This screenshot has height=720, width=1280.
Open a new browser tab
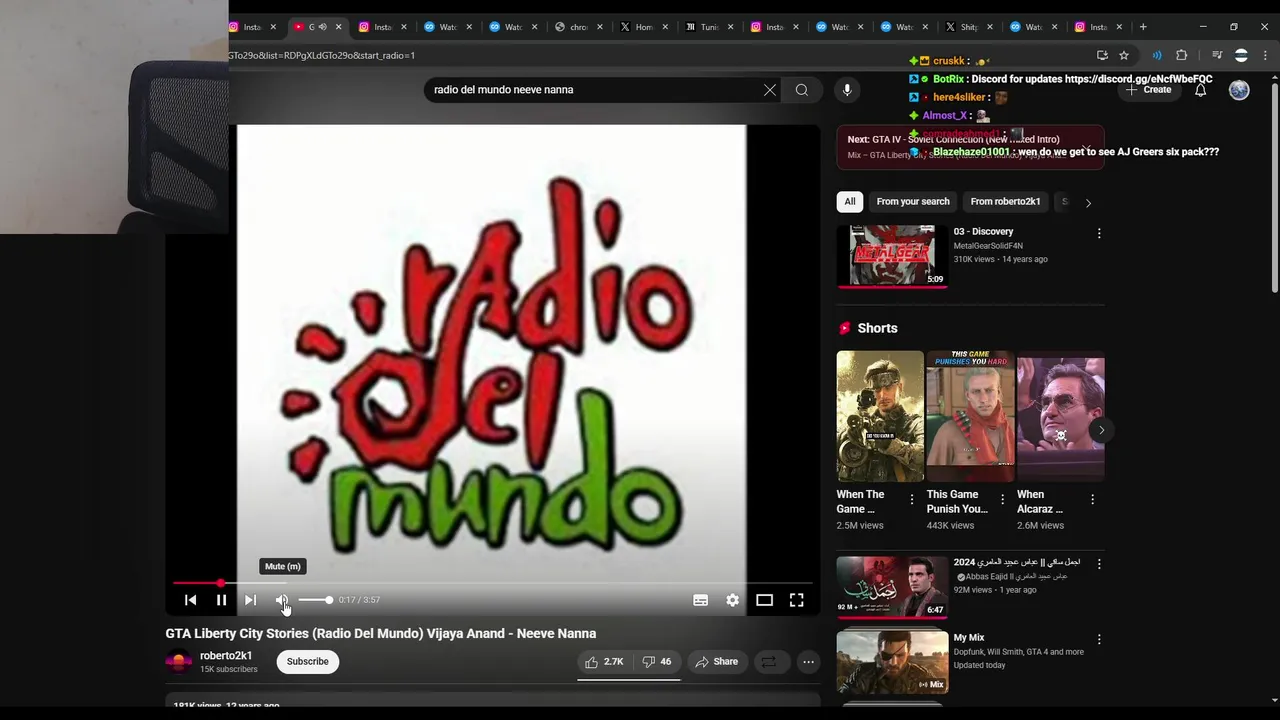(x=1143, y=27)
